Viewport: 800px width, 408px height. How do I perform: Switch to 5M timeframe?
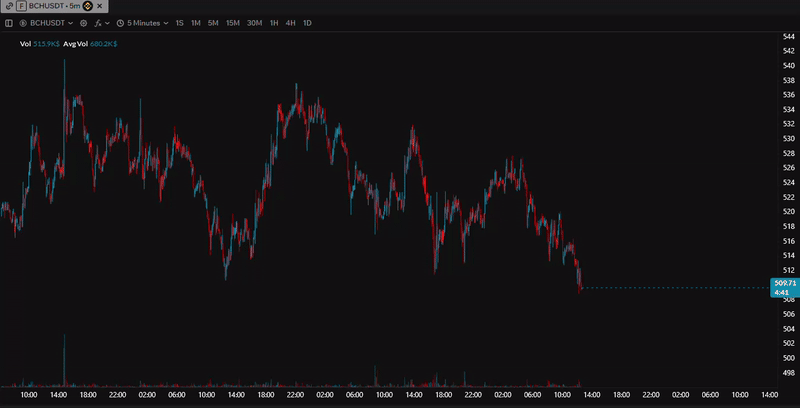pyautogui.click(x=213, y=23)
